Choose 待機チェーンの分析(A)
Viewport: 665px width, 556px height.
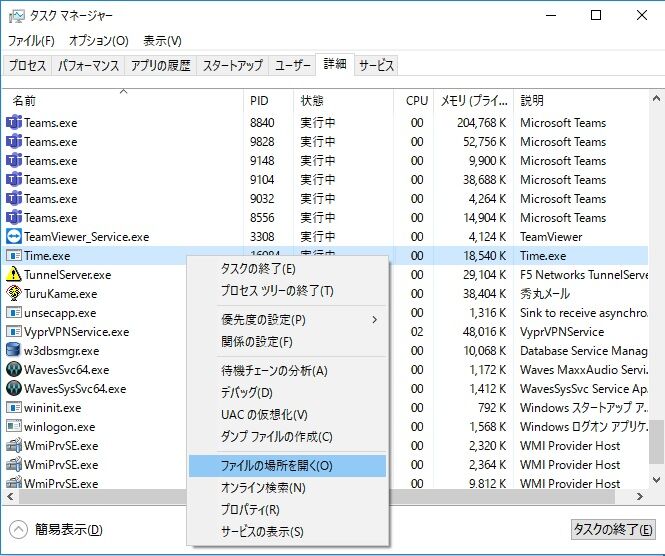tap(288, 371)
